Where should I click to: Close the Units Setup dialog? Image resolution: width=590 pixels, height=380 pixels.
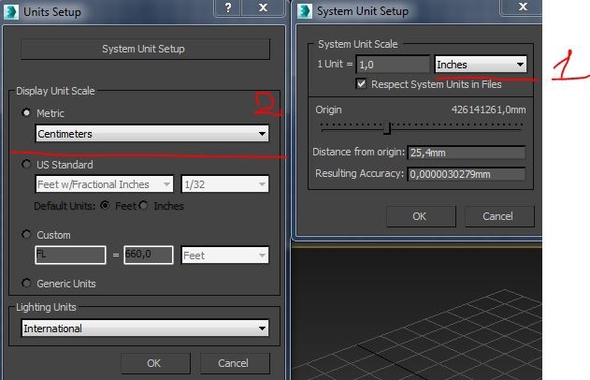[x=263, y=8]
